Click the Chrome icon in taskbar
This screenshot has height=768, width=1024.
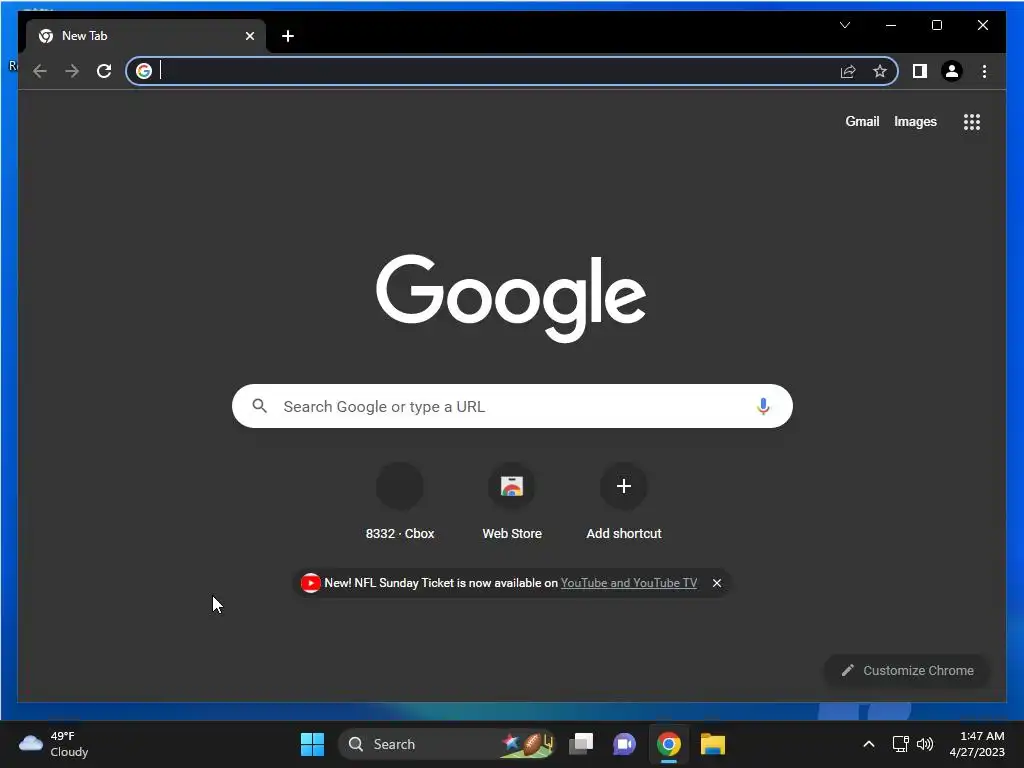[x=669, y=744]
